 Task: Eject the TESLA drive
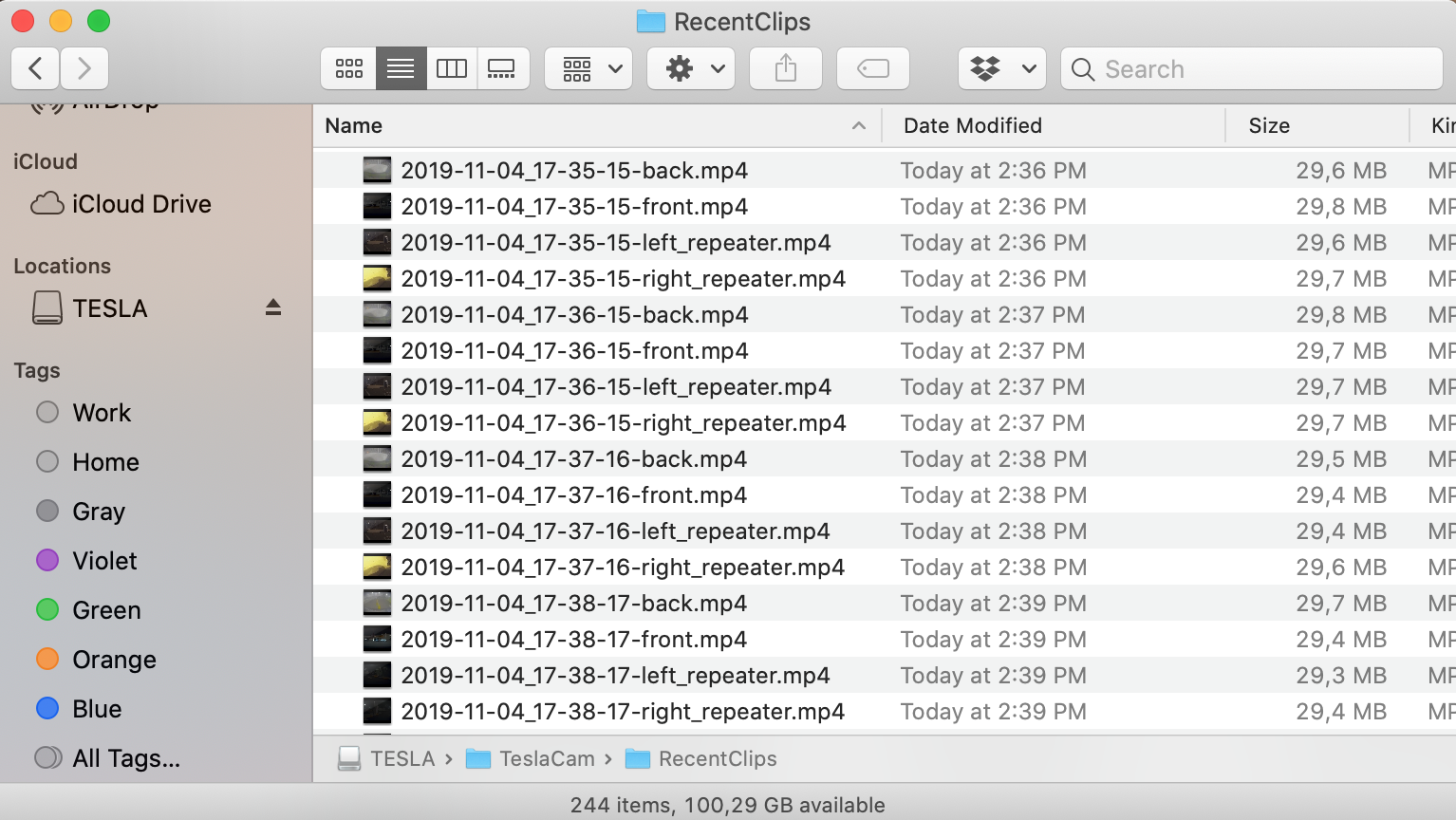click(273, 307)
